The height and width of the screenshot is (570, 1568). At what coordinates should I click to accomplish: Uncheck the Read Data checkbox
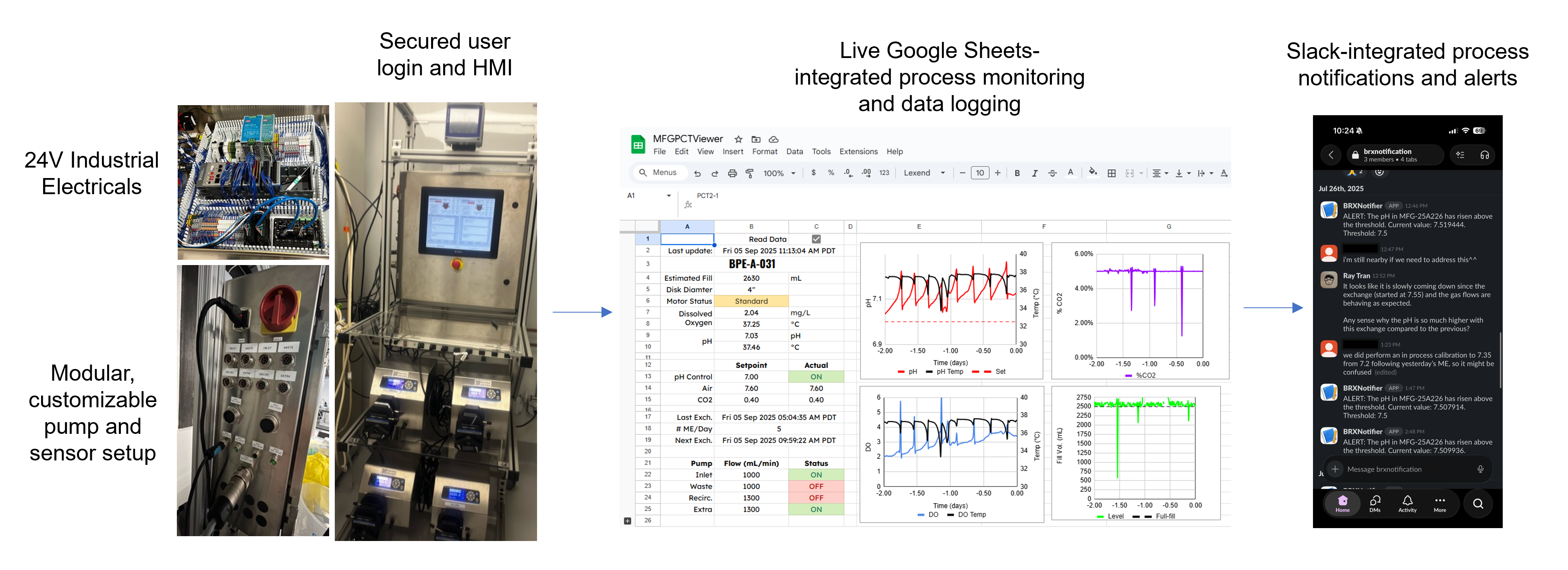point(816,239)
